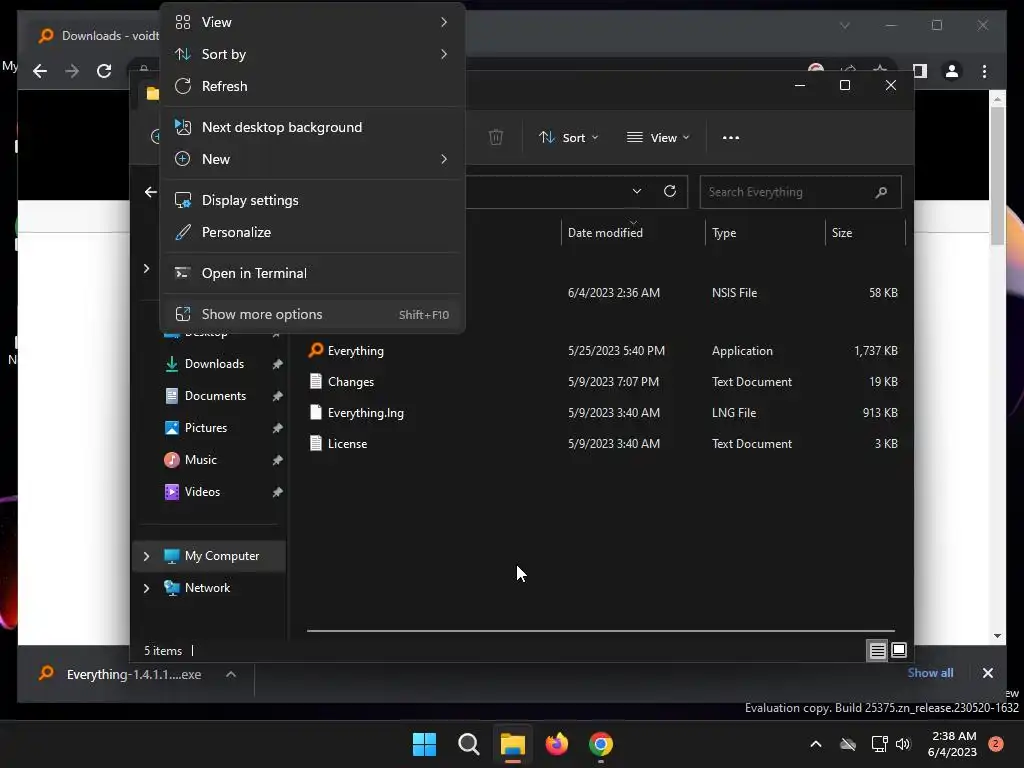Click the Delete trash icon in toolbar
Image resolution: width=1024 pixels, height=768 pixels.
point(496,137)
